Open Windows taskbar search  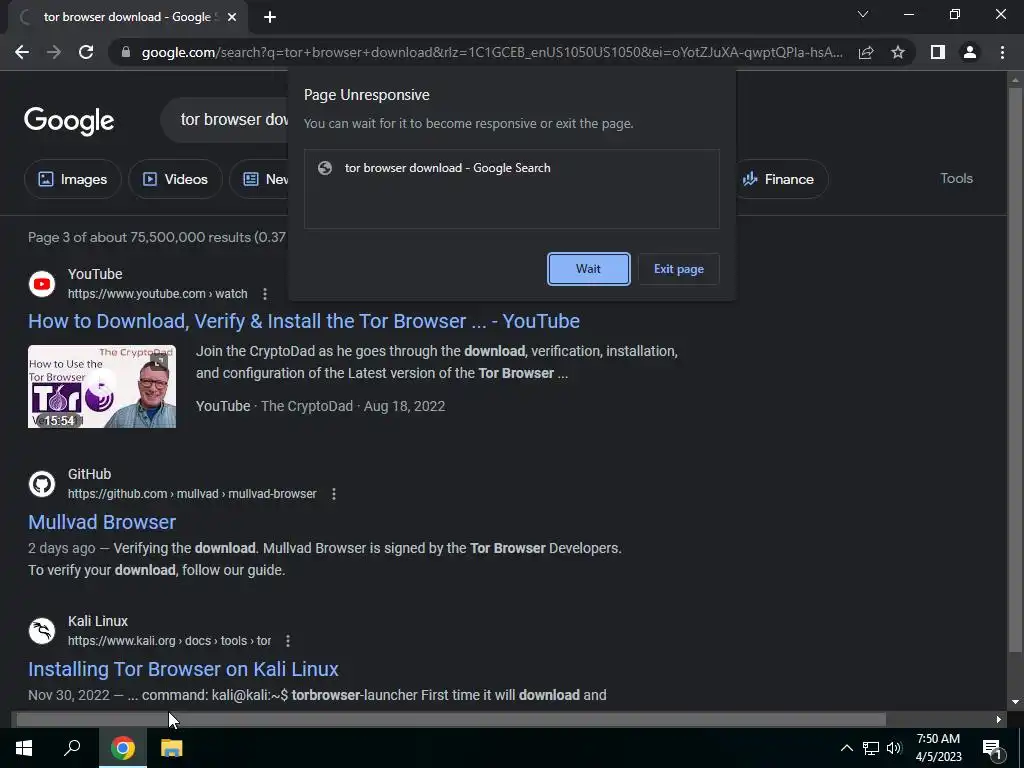coord(72,748)
